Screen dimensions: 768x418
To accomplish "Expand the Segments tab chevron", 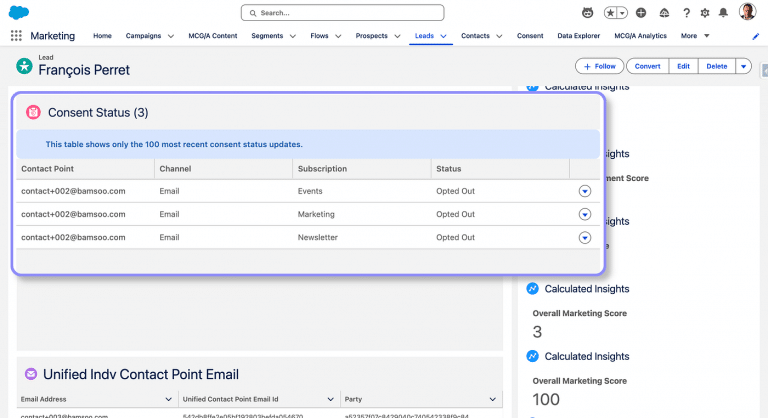I will click(293, 36).
